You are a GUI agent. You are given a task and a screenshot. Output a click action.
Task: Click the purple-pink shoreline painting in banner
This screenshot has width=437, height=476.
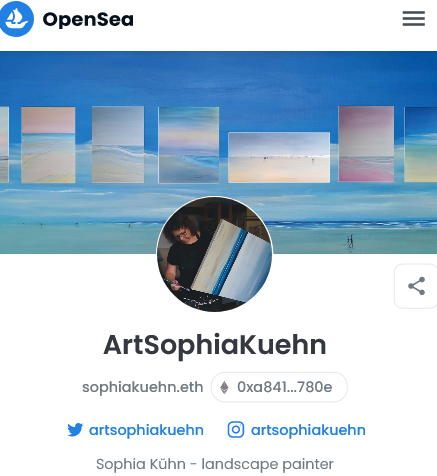pyautogui.click(x=366, y=144)
